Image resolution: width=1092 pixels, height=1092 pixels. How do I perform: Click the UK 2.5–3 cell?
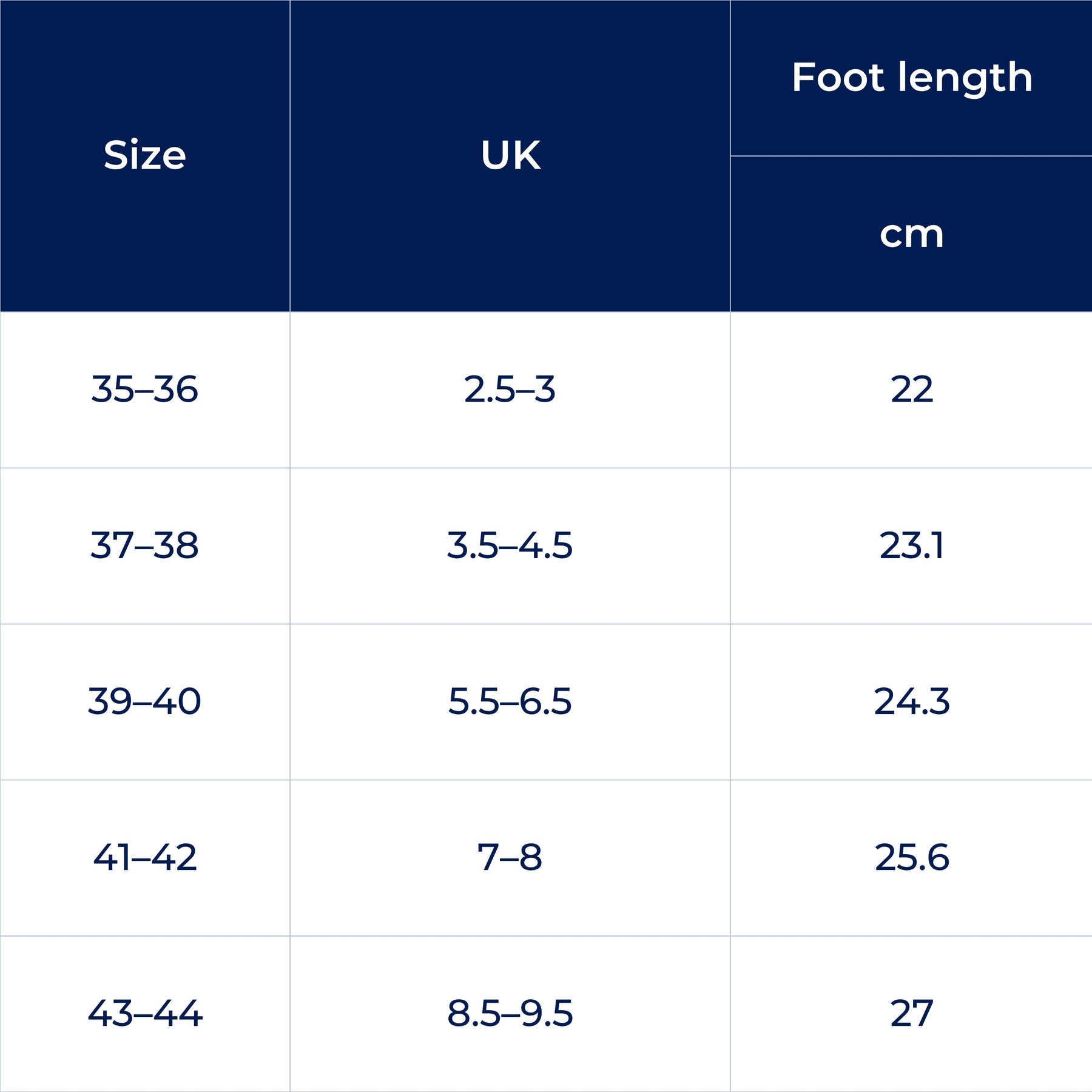(x=510, y=389)
